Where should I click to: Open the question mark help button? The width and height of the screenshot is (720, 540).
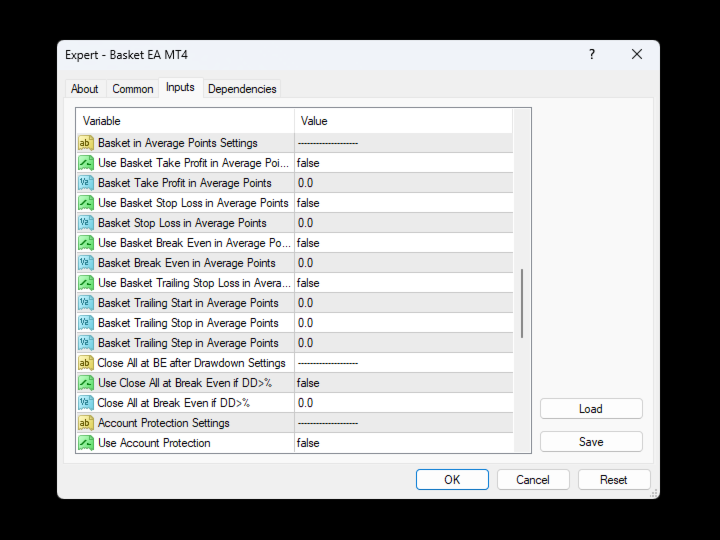coord(592,55)
